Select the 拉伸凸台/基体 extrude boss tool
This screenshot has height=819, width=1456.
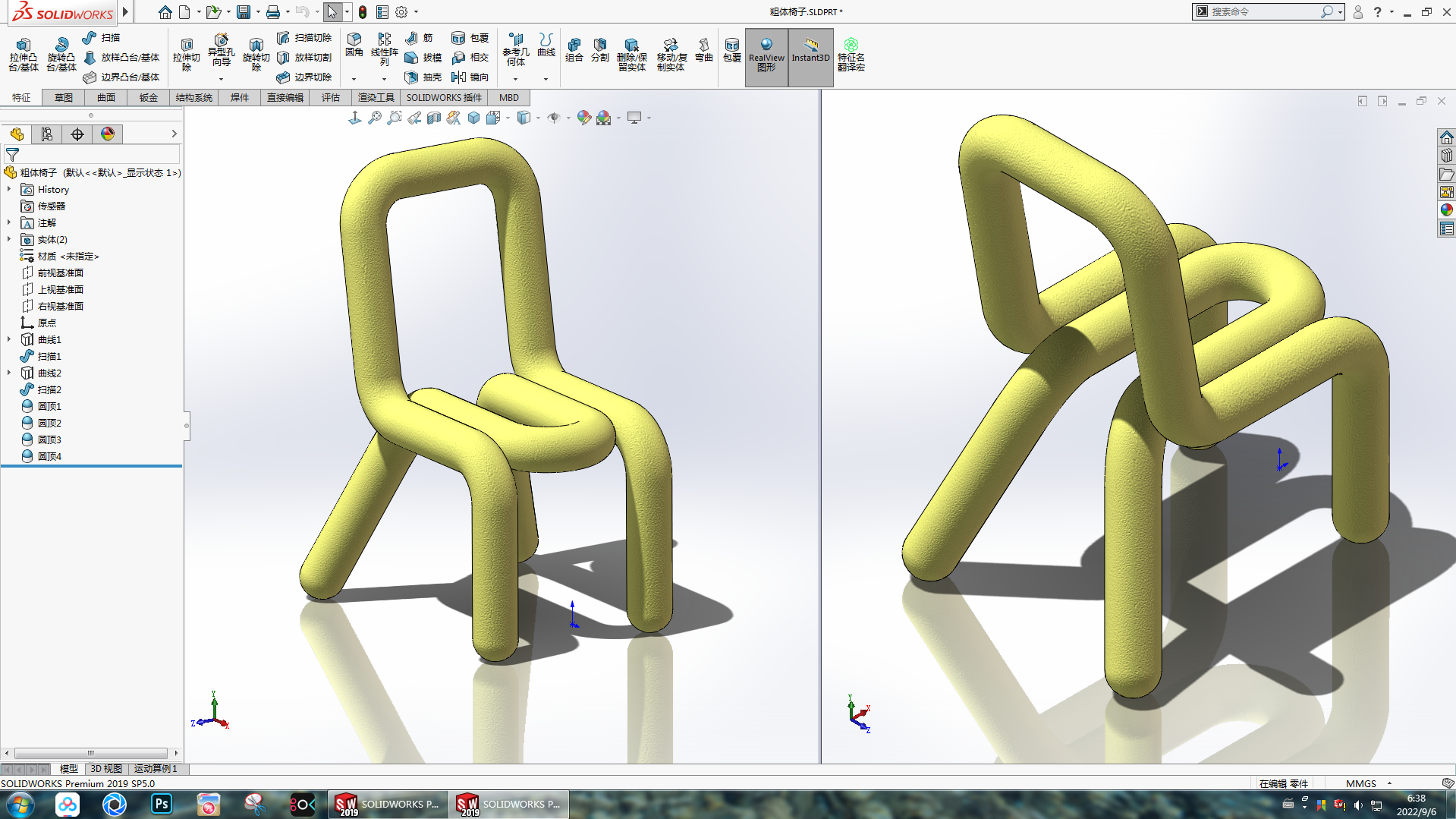pos(24,55)
